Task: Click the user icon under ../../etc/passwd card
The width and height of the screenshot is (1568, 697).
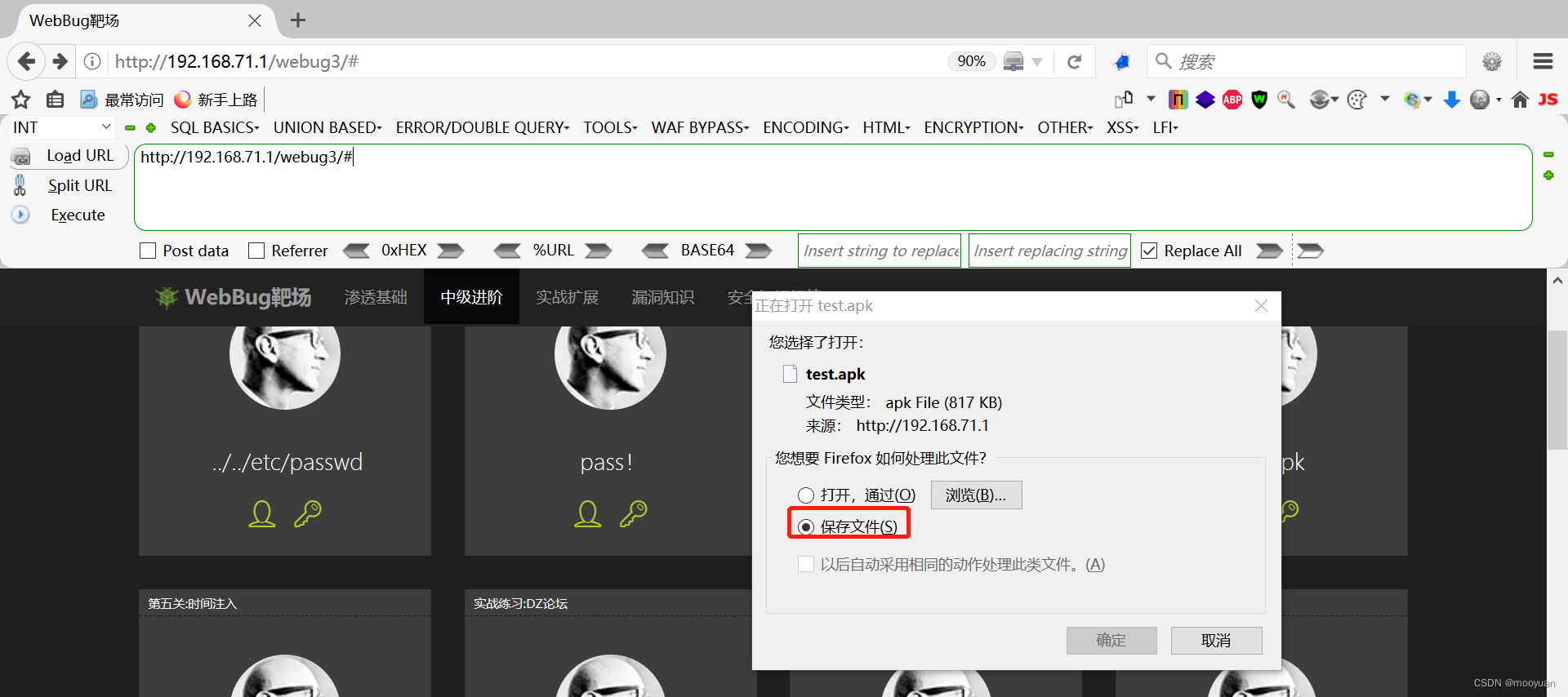Action: click(262, 513)
